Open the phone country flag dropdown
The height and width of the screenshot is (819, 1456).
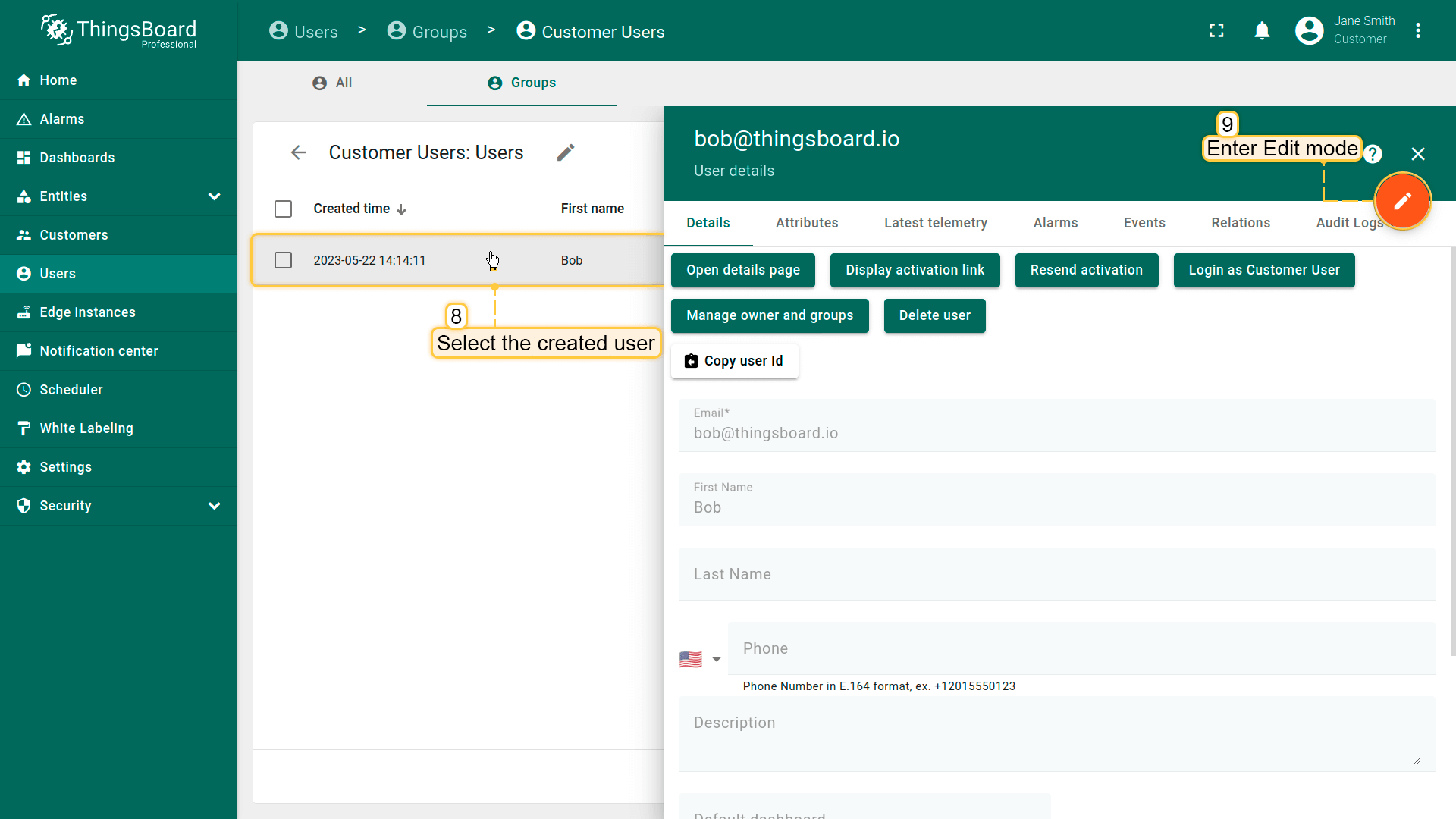point(700,659)
